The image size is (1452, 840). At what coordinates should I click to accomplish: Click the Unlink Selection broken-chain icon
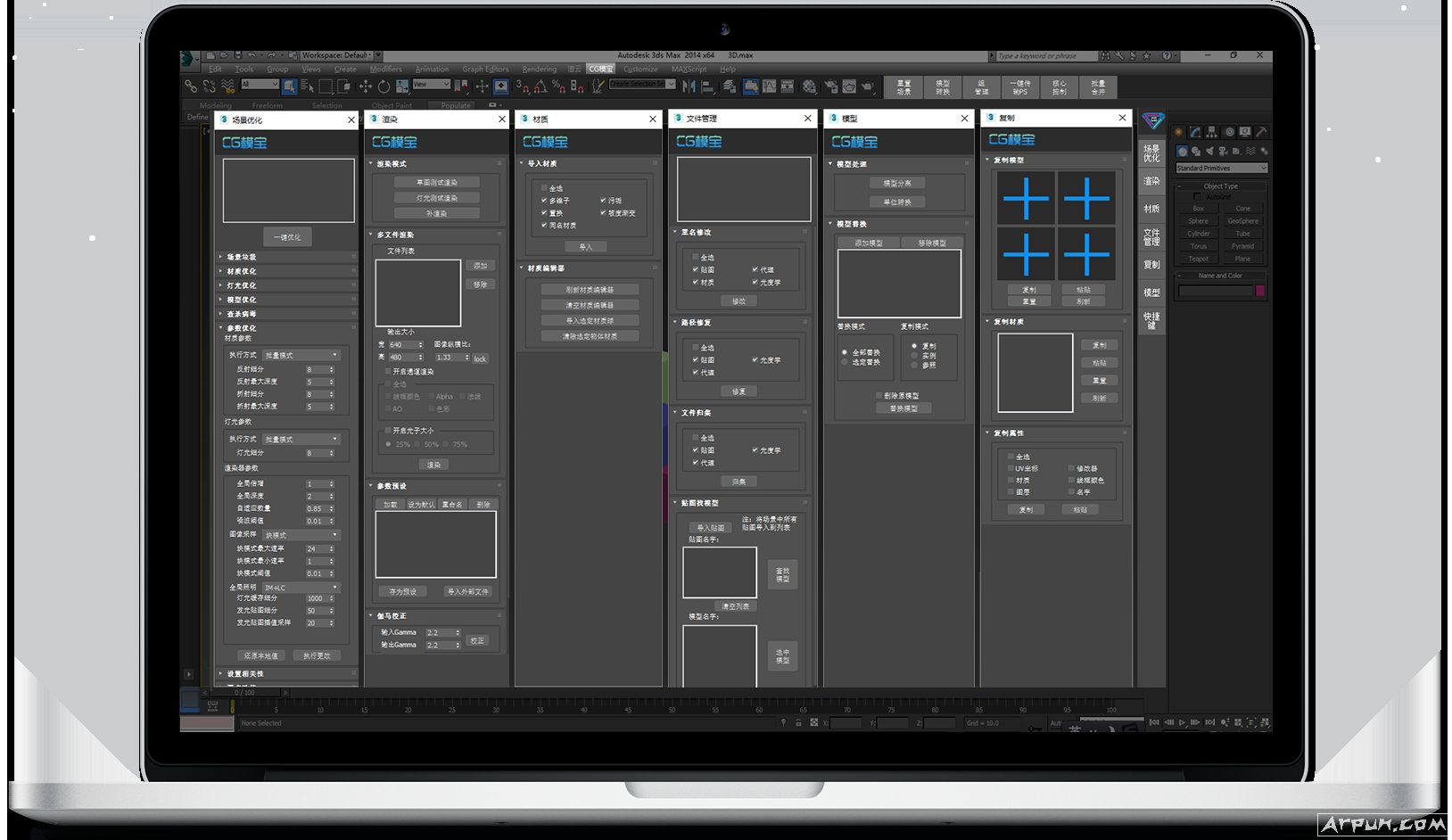click(209, 86)
